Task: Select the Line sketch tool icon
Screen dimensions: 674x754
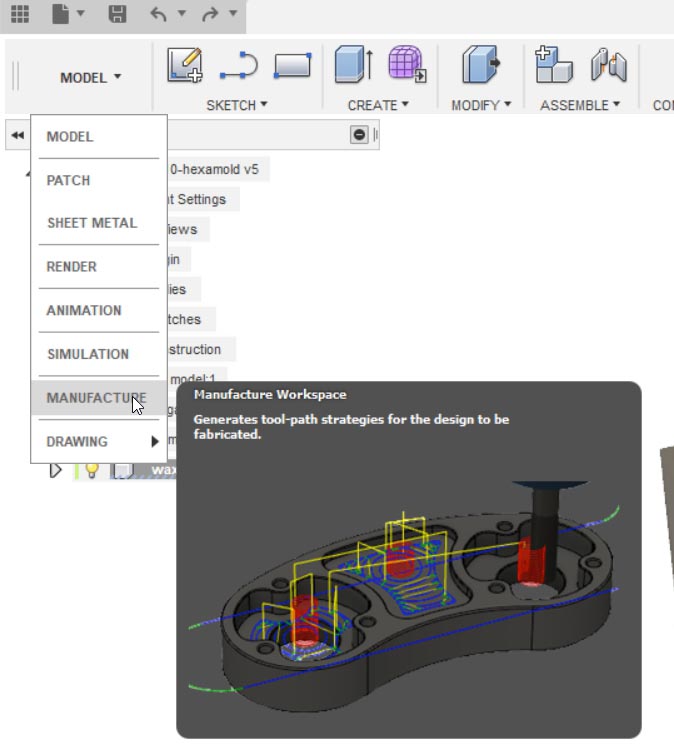Action: click(239, 65)
